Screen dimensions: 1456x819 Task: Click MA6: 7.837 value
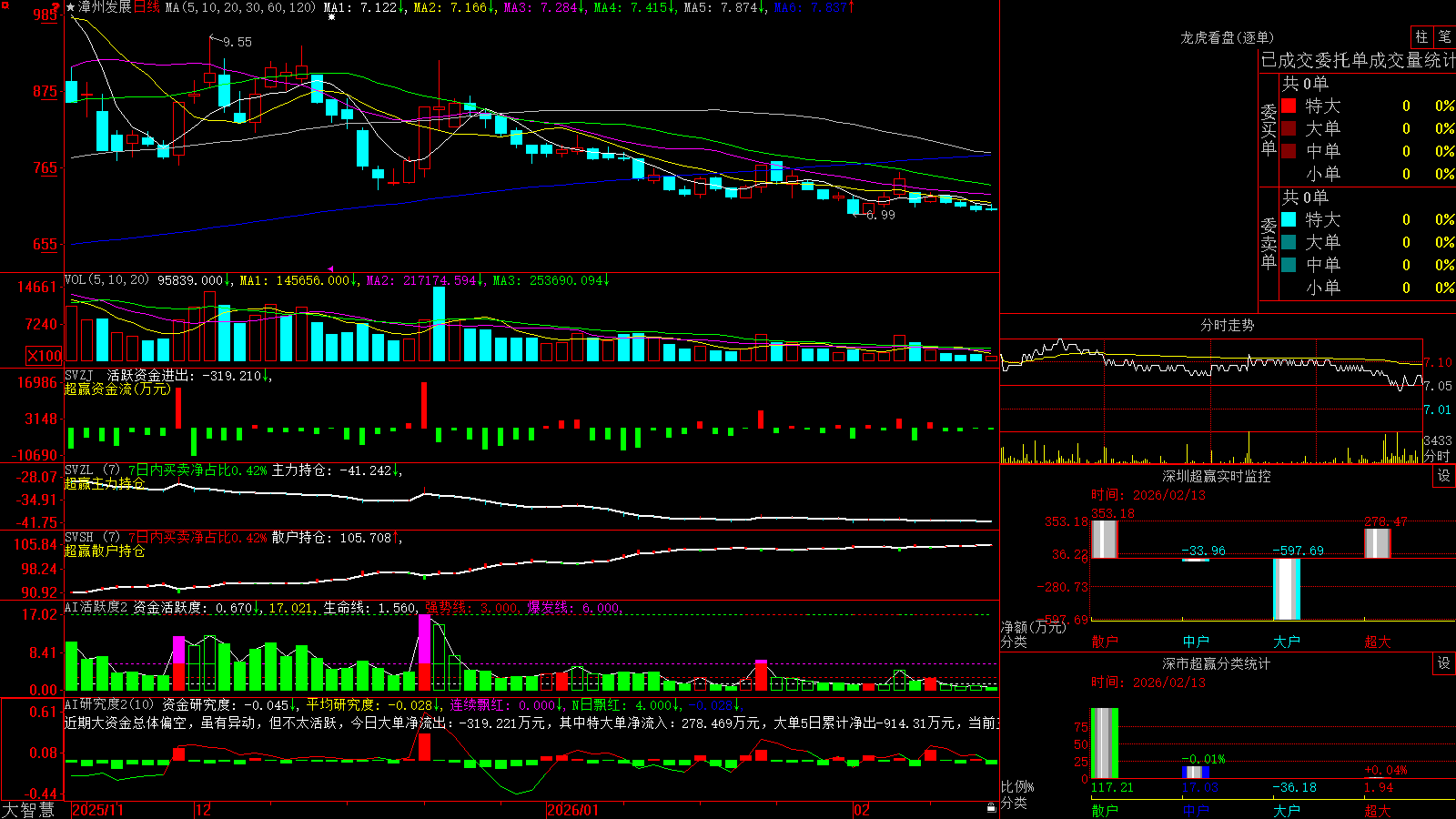(814, 7)
